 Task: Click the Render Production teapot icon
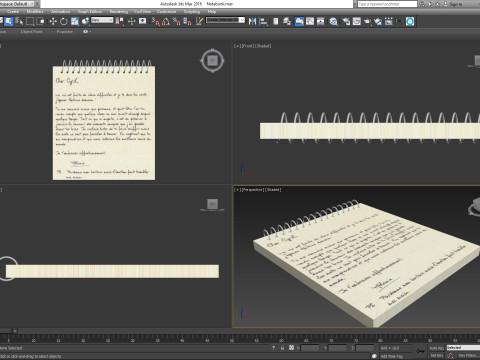pyautogui.click(x=367, y=22)
